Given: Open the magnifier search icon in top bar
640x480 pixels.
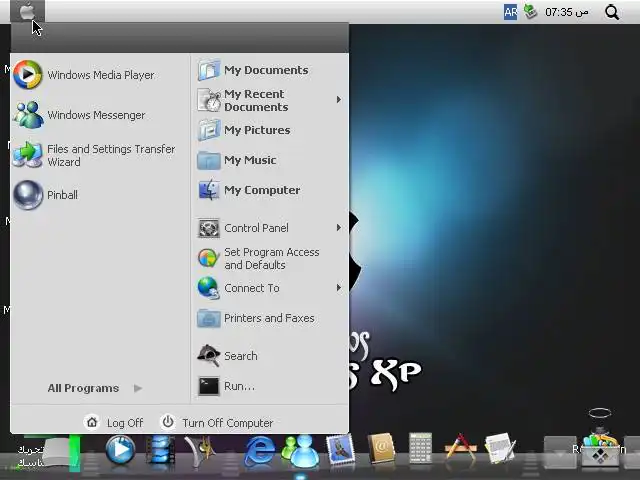Looking at the screenshot, I should click(x=612, y=12).
